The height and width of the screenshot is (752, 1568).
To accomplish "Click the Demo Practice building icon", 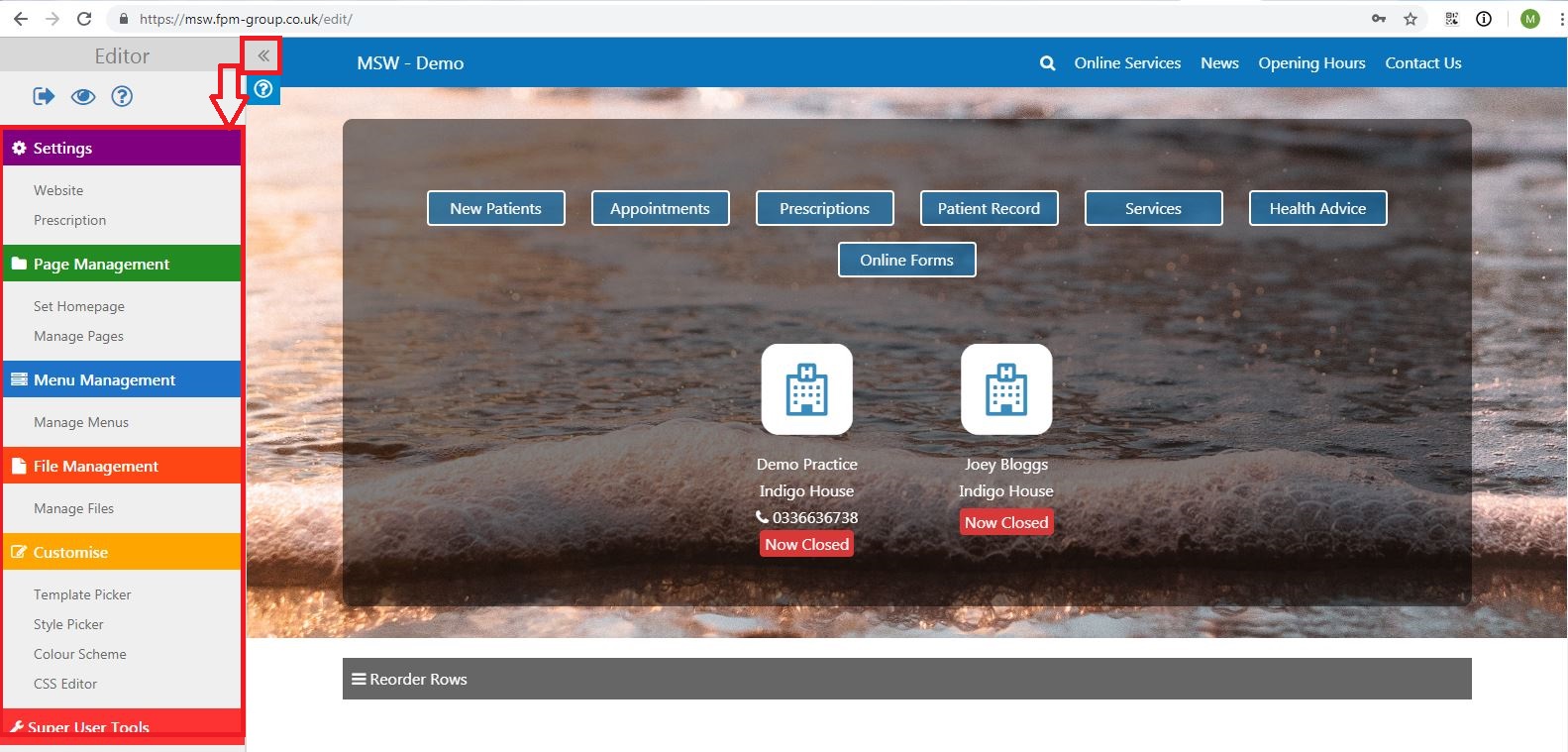I will 806,389.
